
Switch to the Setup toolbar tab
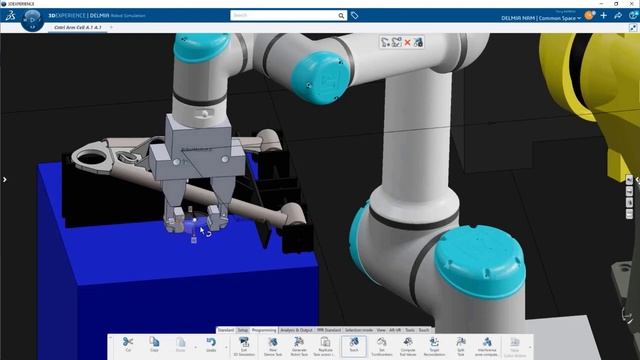(x=243, y=330)
